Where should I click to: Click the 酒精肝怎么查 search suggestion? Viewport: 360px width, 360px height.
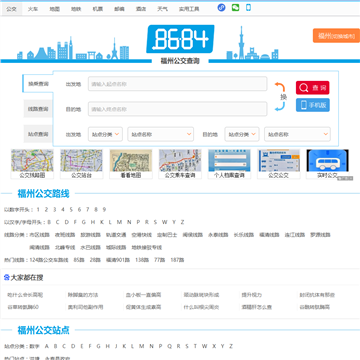257,307
